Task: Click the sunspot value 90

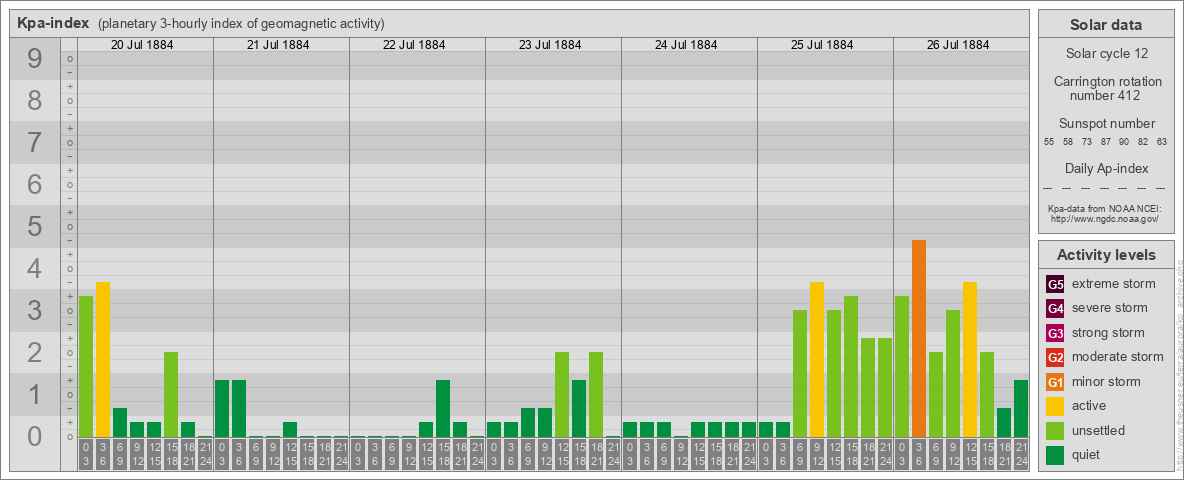Action: tap(1124, 142)
